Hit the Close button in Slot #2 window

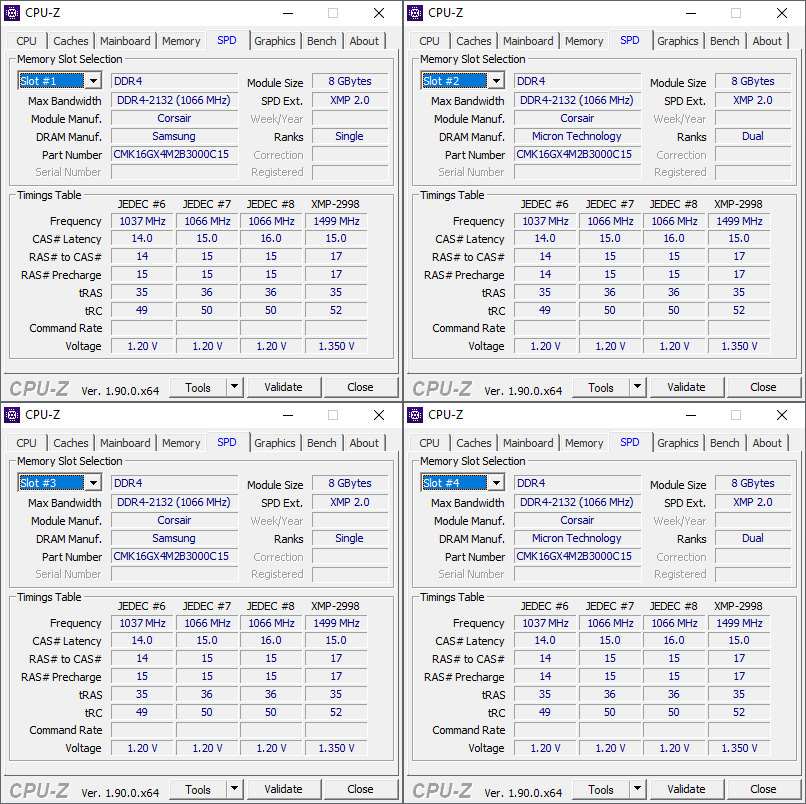pos(763,387)
